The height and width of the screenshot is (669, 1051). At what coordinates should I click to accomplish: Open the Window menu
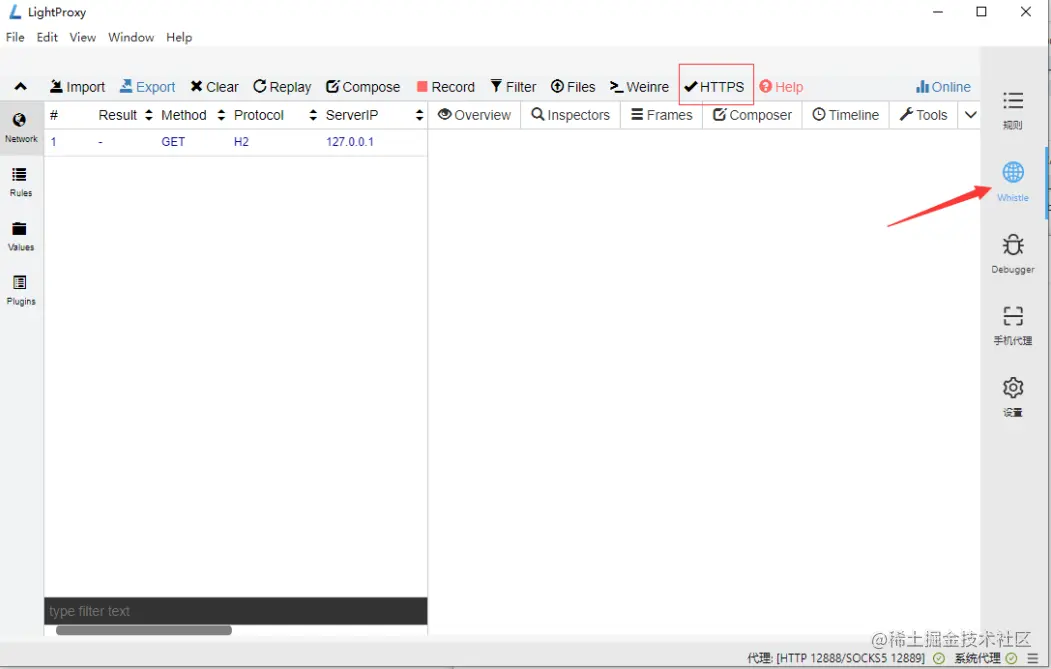coord(131,38)
